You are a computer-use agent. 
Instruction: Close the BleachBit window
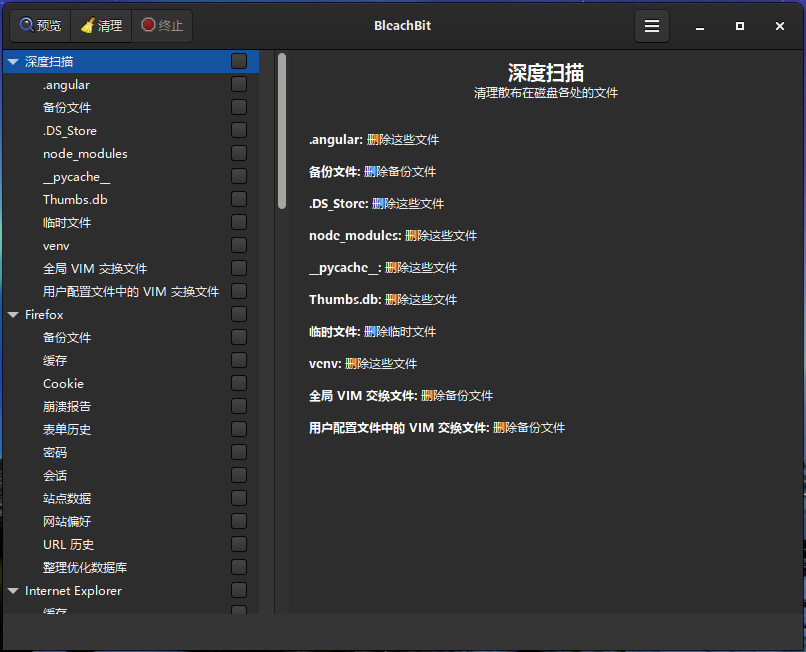[780, 26]
